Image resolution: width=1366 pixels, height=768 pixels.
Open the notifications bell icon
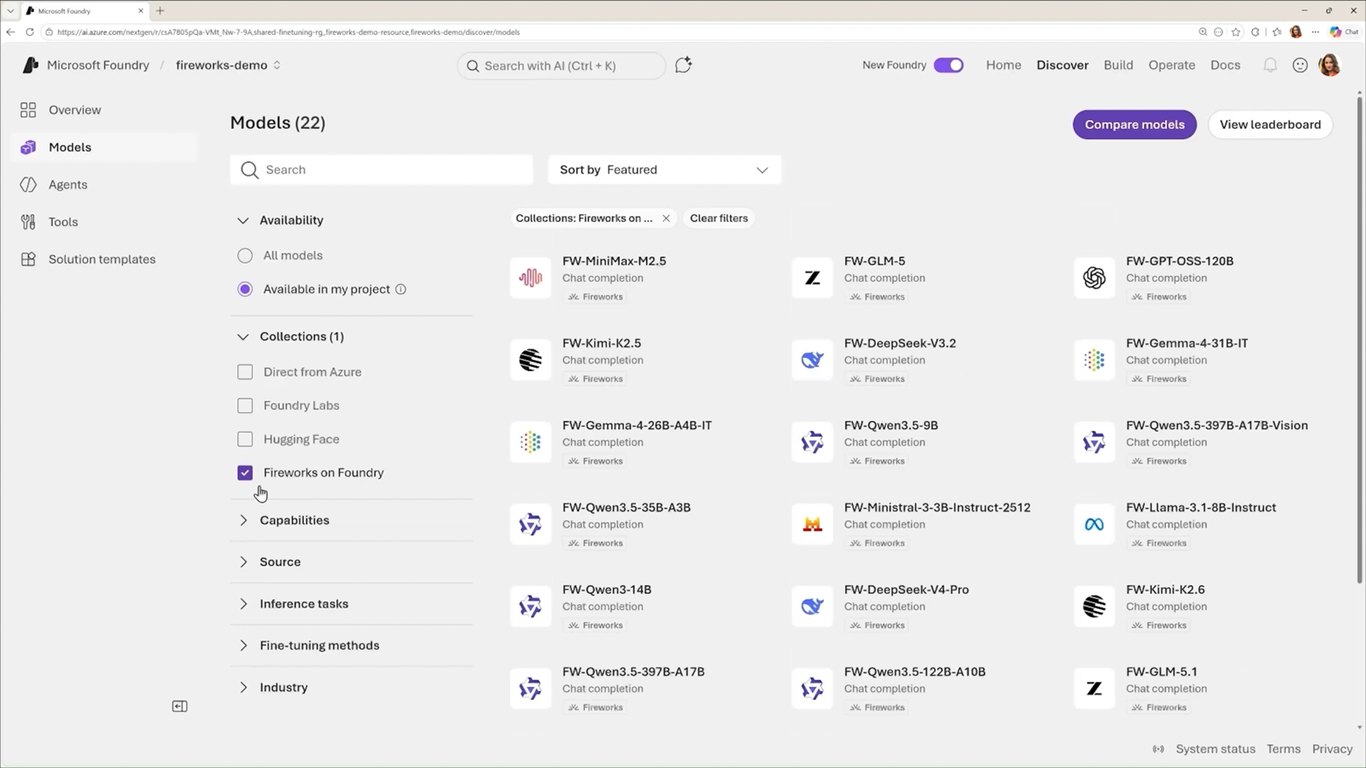pos(1270,65)
